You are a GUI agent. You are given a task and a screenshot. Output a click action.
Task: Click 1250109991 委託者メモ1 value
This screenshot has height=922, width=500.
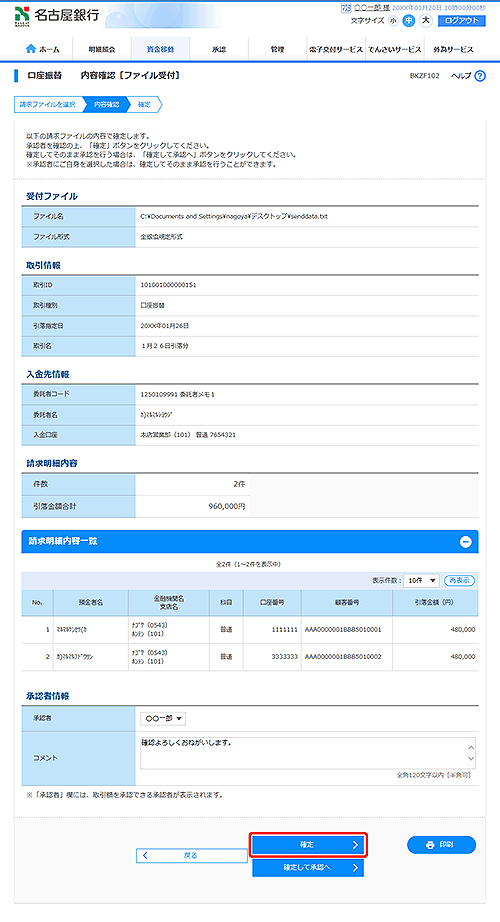pos(178,394)
